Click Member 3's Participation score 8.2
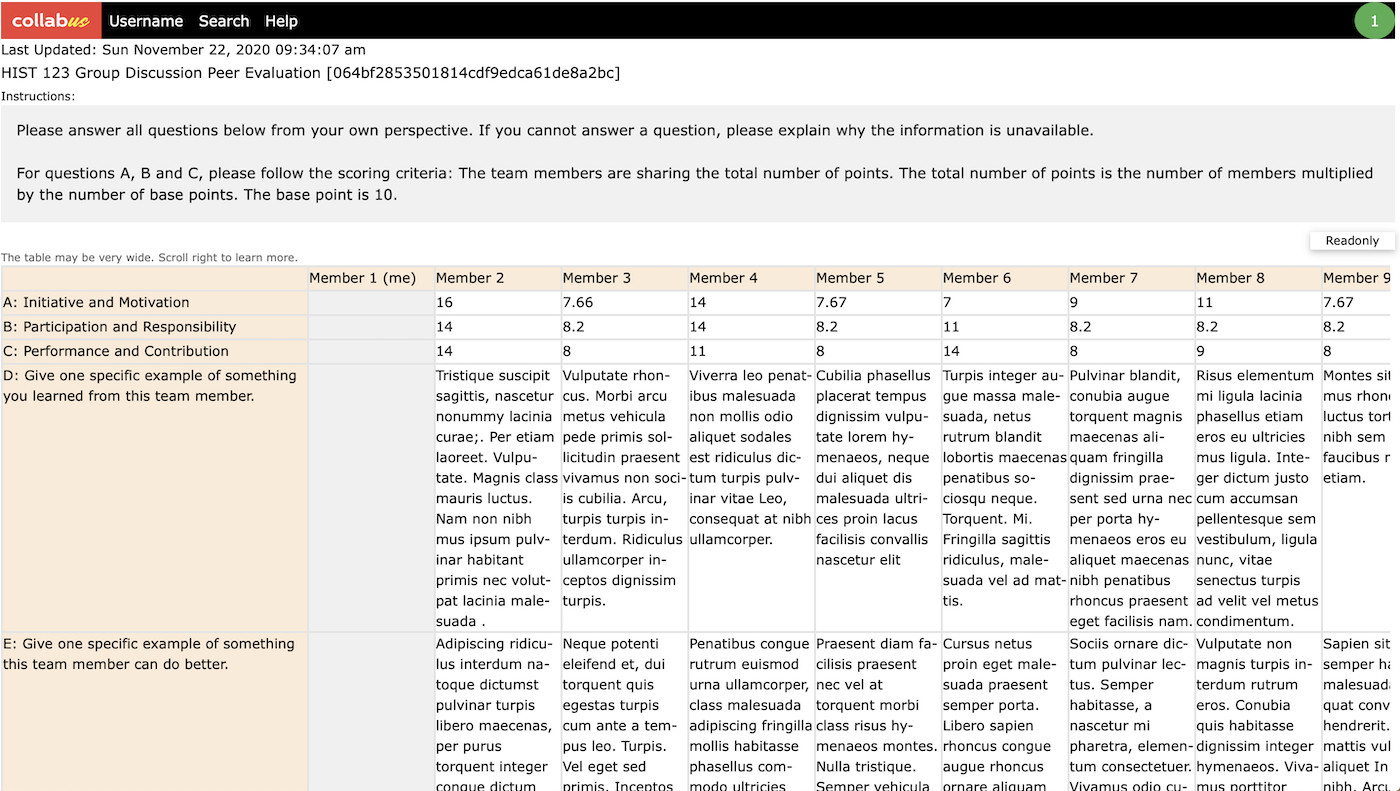This screenshot has height=791, width=1400. (x=624, y=327)
